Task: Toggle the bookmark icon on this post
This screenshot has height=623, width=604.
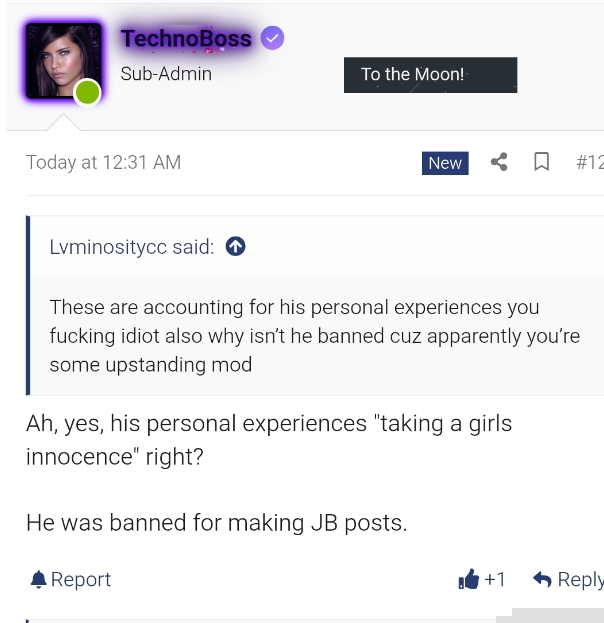Action: (x=541, y=162)
